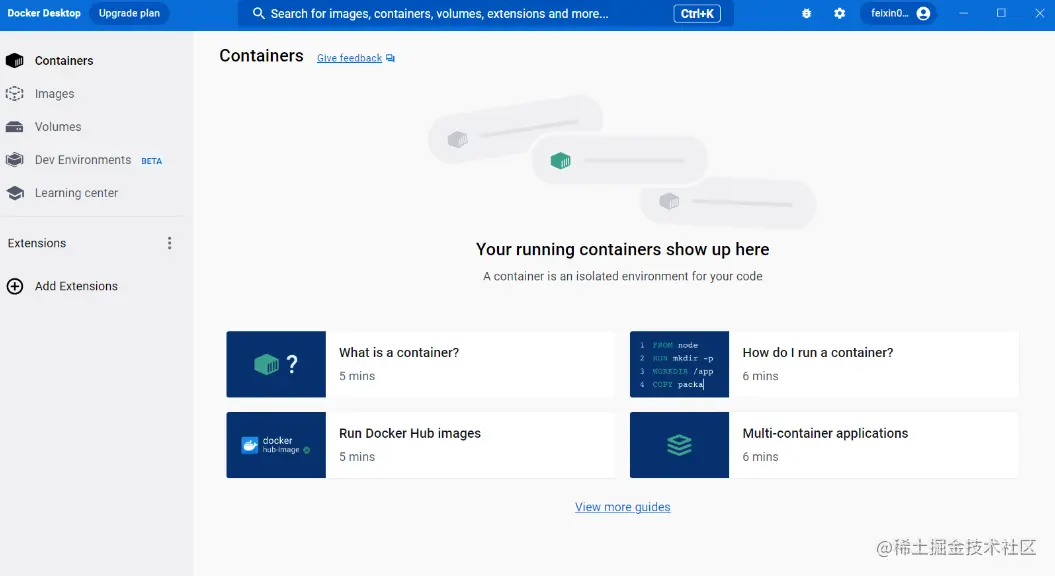
Task: Click the Upgrade plan button
Action: [129, 13]
